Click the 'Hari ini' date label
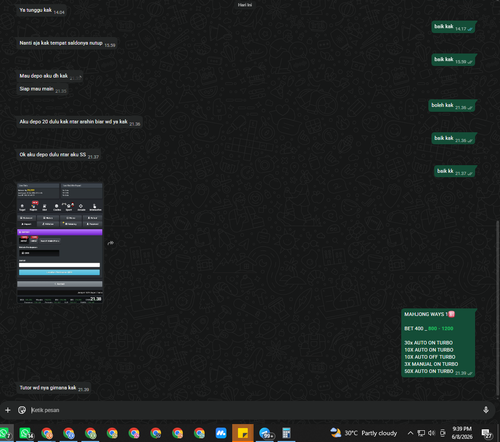The image size is (500, 442). point(245,5)
